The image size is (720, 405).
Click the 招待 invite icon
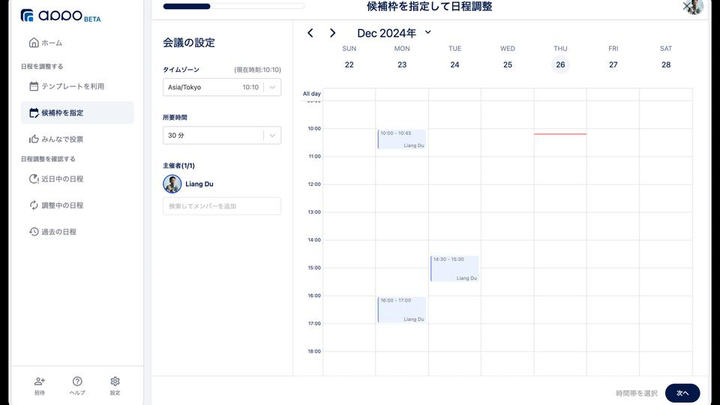39,384
